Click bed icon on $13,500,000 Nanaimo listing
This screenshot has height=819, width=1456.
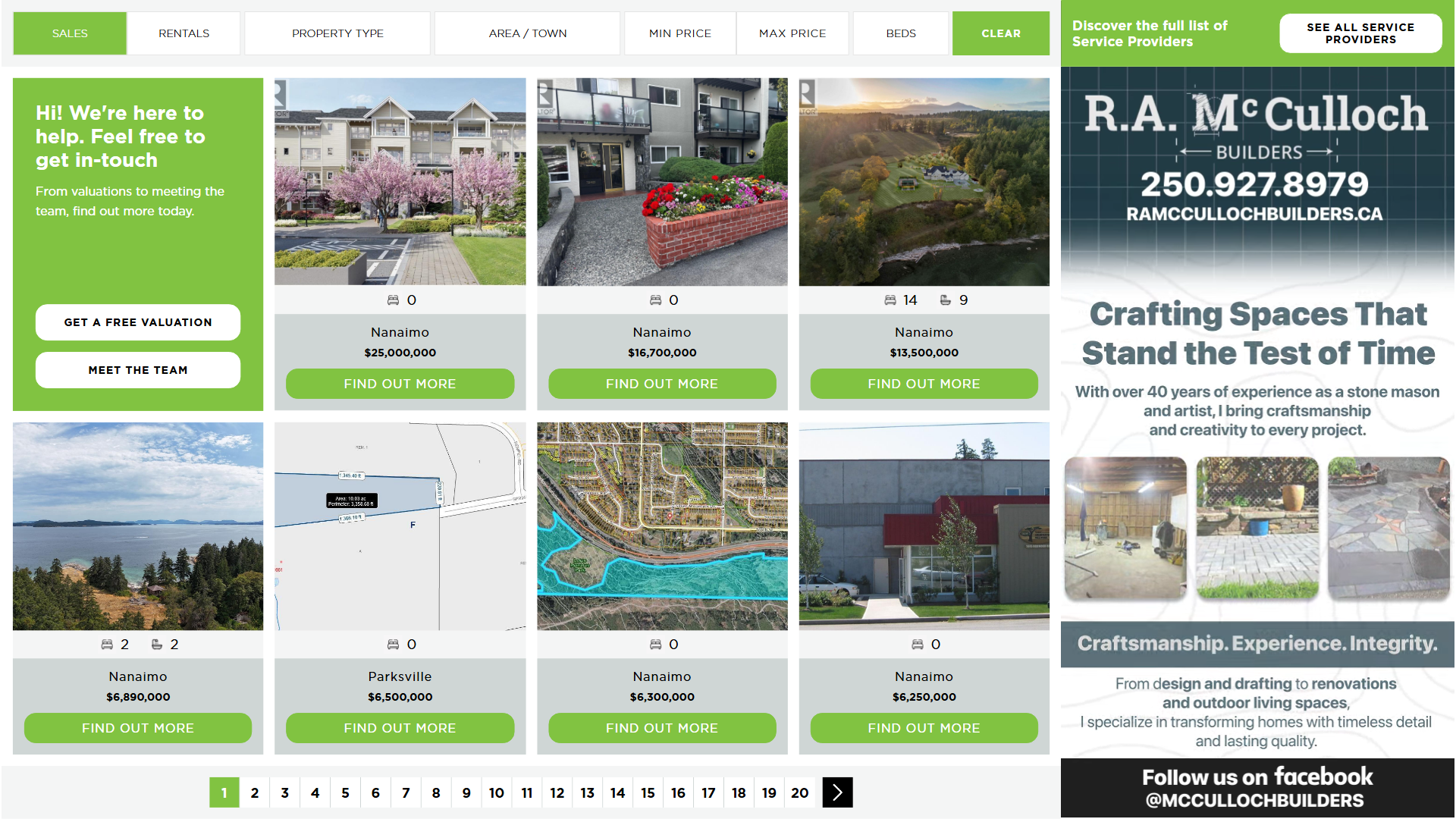[890, 300]
